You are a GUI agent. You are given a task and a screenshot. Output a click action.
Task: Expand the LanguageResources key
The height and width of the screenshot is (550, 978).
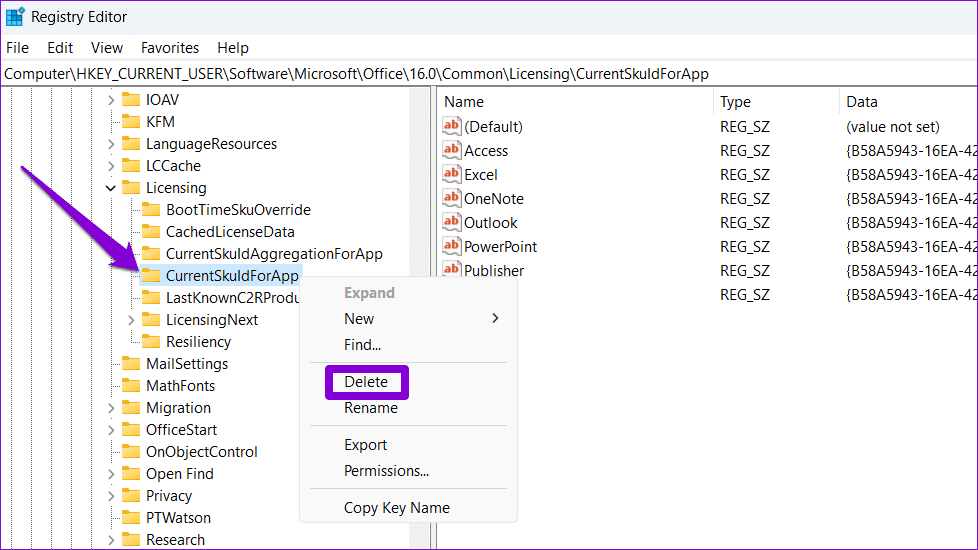click(x=111, y=144)
